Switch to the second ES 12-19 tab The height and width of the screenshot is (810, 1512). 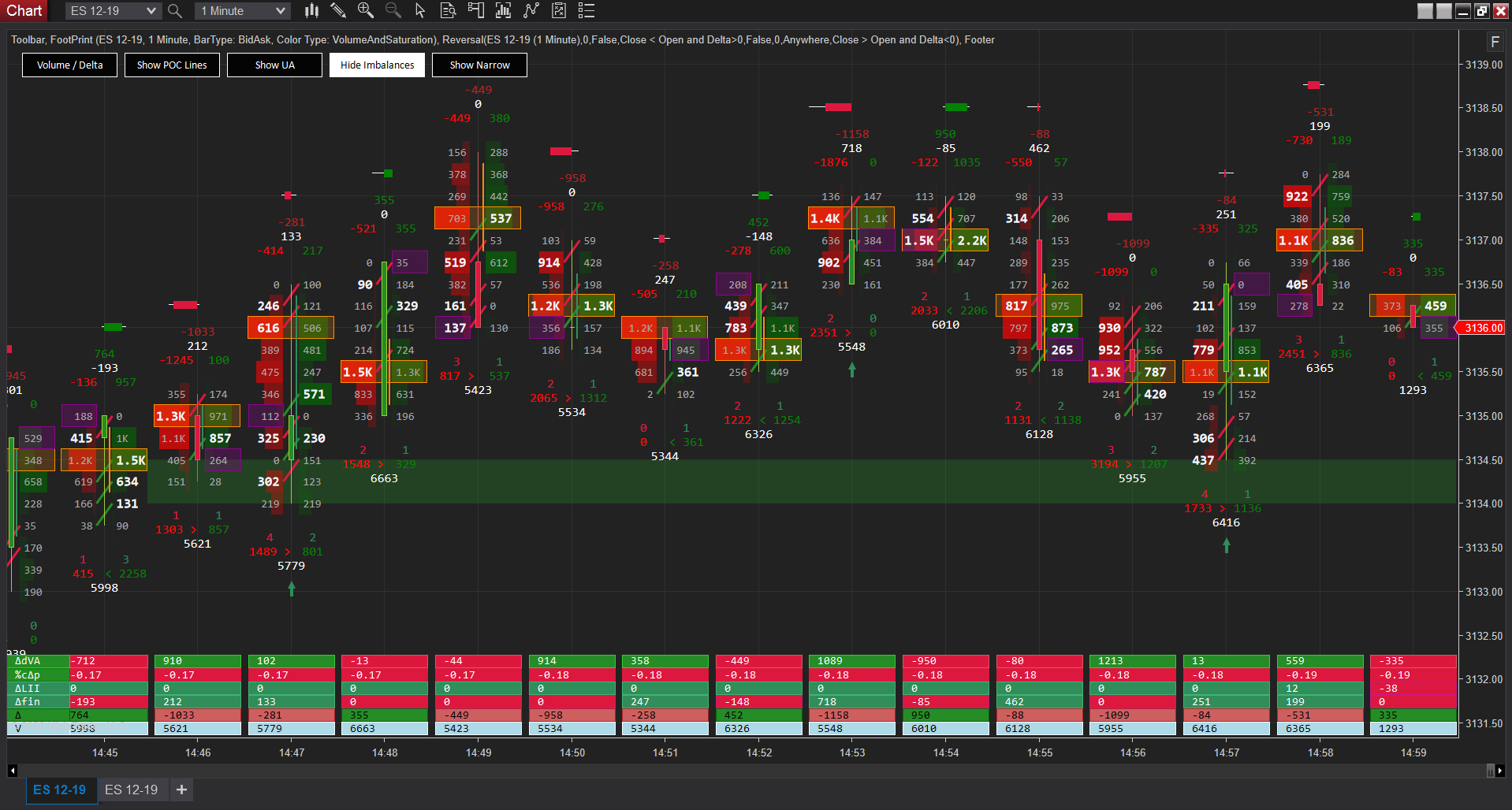coord(131,790)
